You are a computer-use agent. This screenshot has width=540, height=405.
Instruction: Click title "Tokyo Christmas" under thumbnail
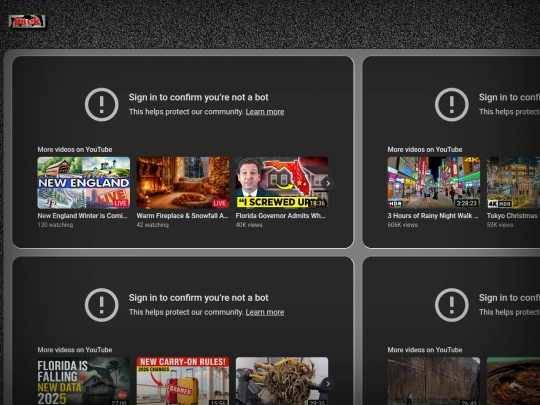point(513,216)
